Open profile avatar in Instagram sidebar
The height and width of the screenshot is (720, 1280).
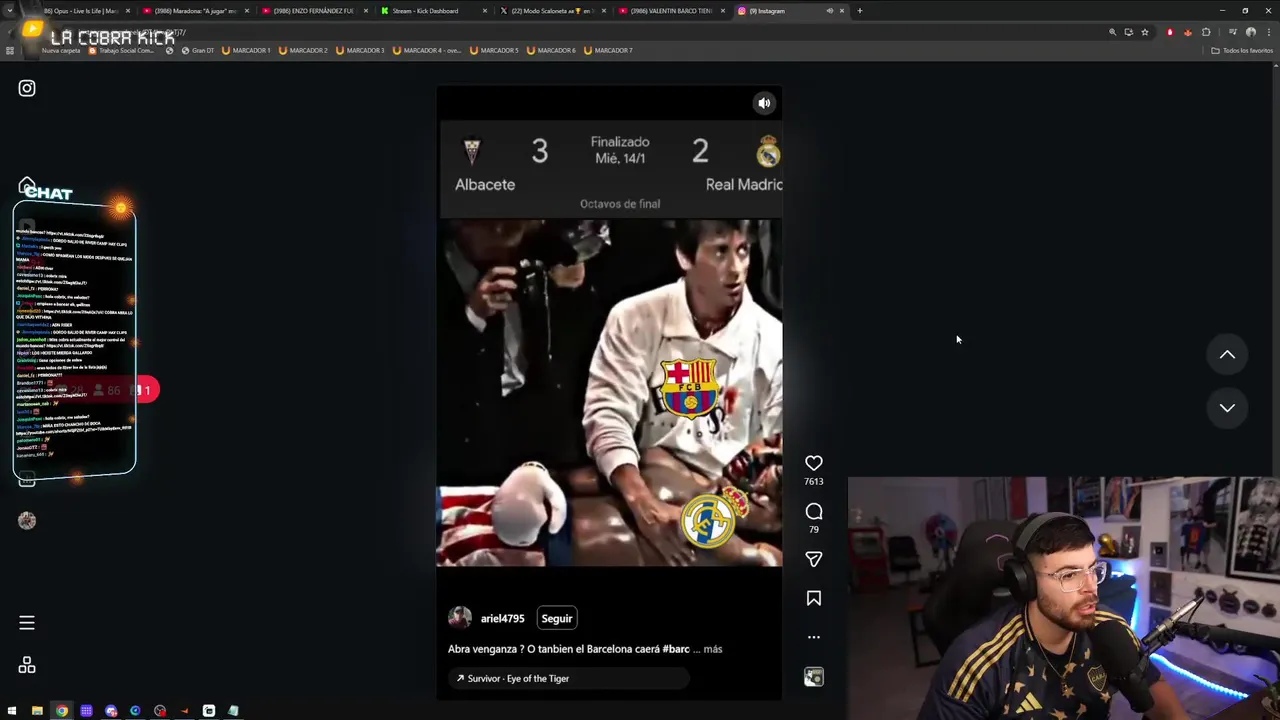[27, 520]
